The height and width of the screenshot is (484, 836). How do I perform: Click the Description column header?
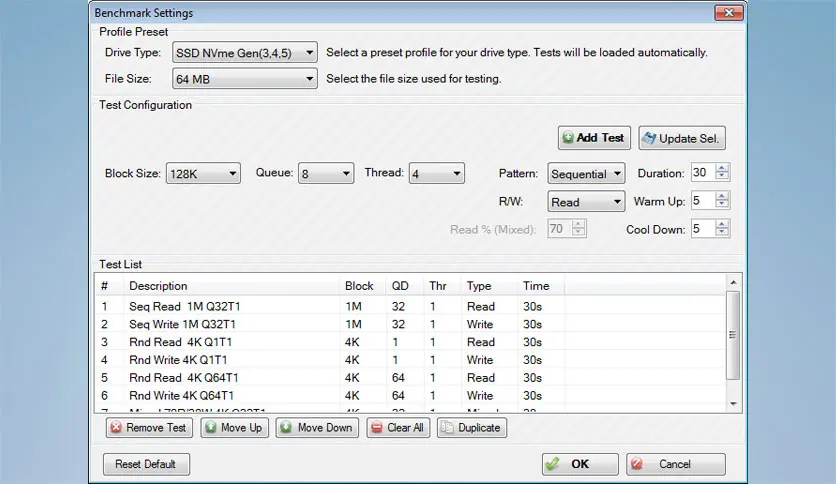click(x=231, y=286)
